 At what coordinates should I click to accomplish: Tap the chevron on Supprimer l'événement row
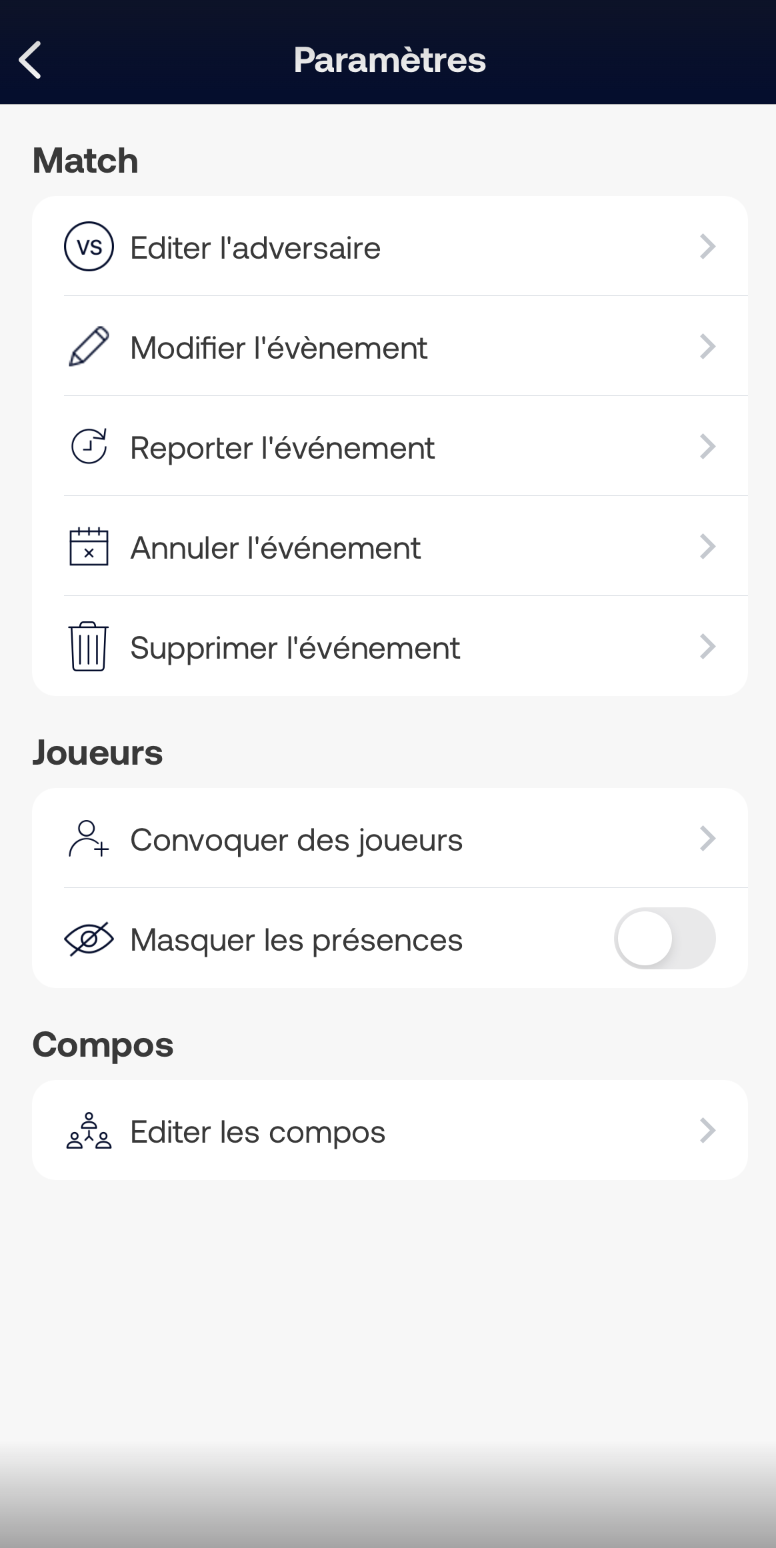click(708, 647)
